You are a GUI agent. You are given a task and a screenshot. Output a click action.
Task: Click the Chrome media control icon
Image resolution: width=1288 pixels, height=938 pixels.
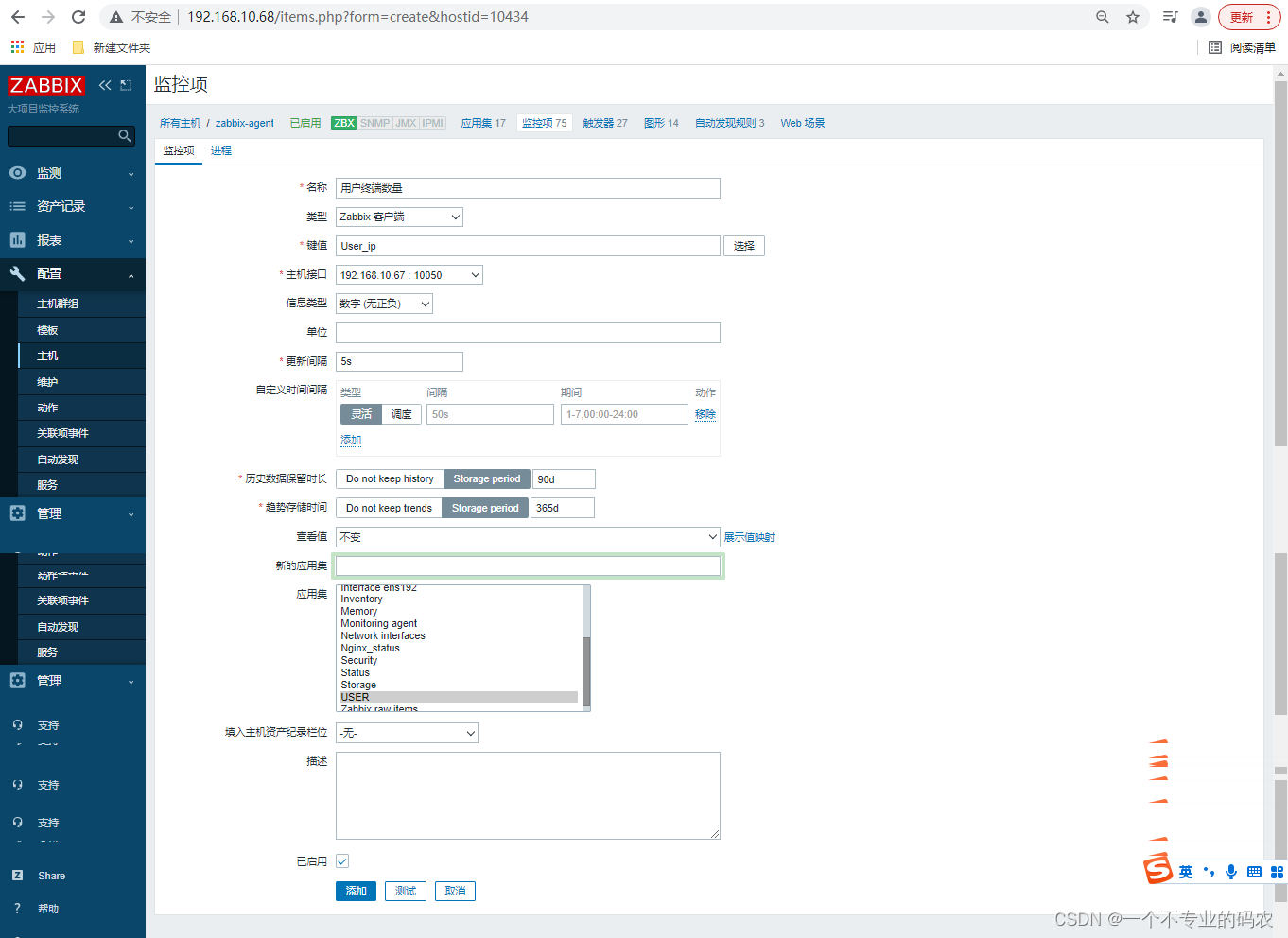[x=1170, y=17]
